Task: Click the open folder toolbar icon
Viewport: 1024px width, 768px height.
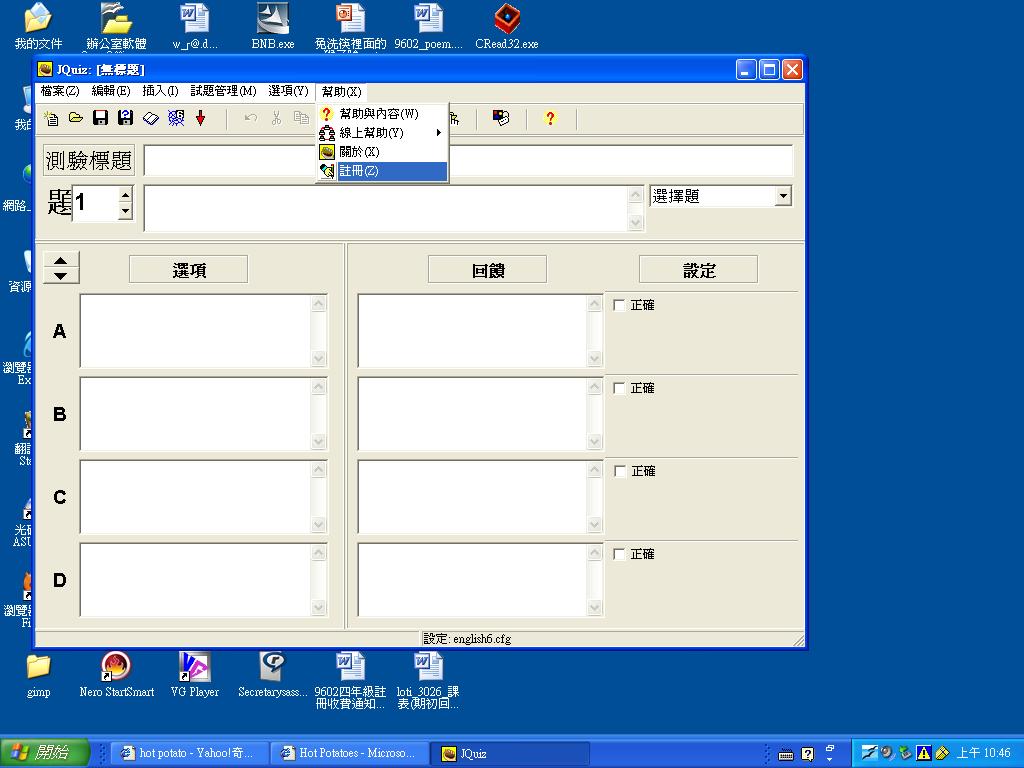Action: tap(76, 119)
